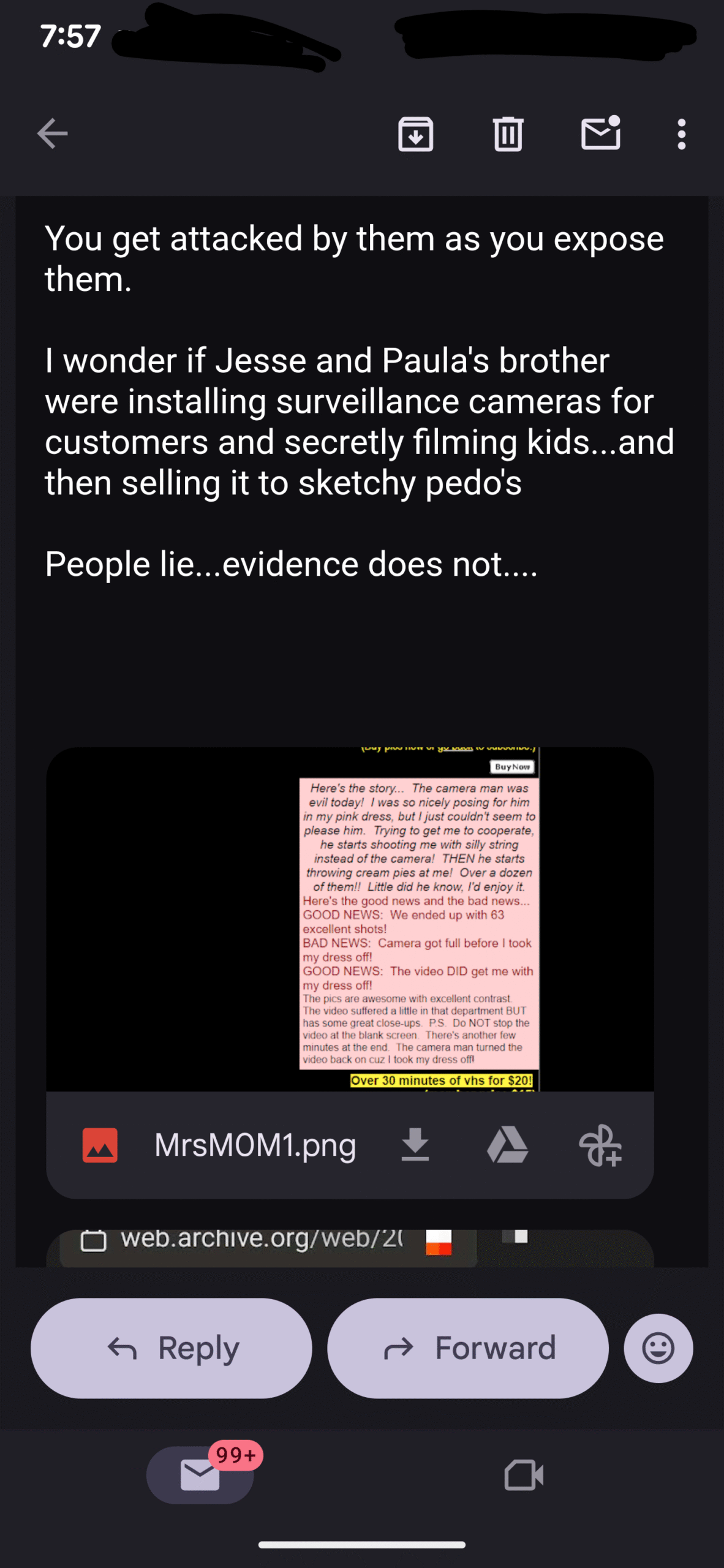Go back with the arrow icon
The height and width of the screenshot is (1568, 724).
point(52,134)
